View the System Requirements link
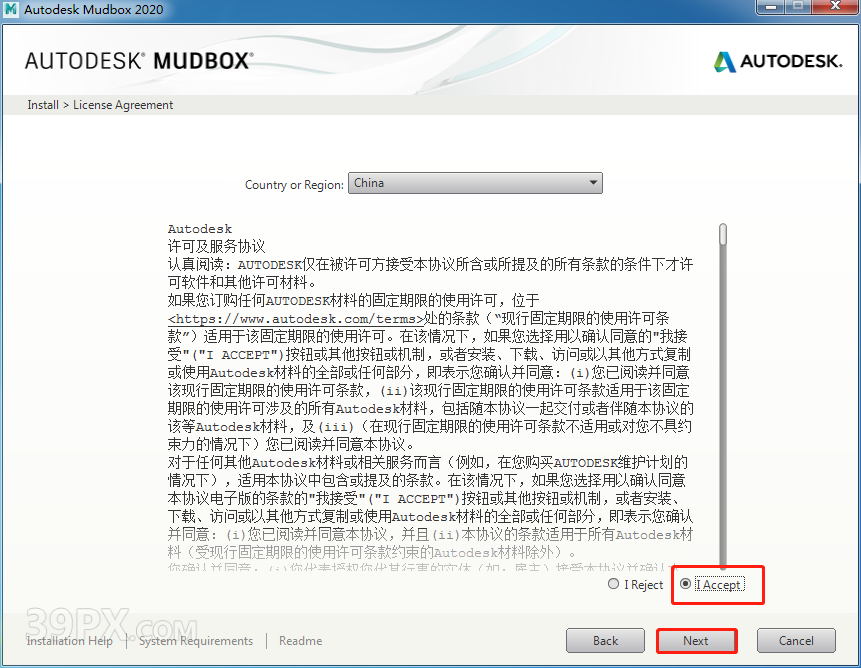 tap(196, 641)
